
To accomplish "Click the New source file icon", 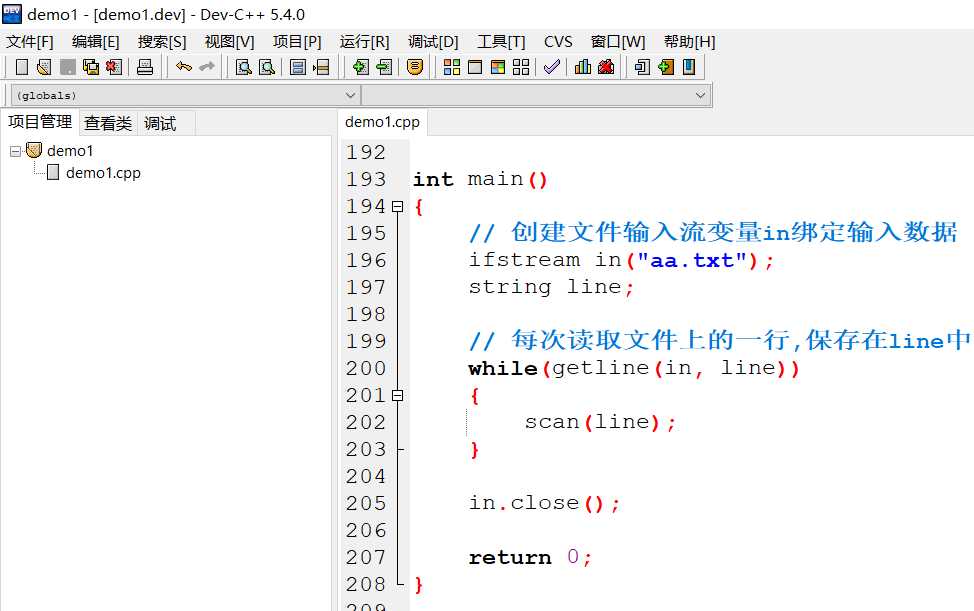I will click(x=22, y=67).
